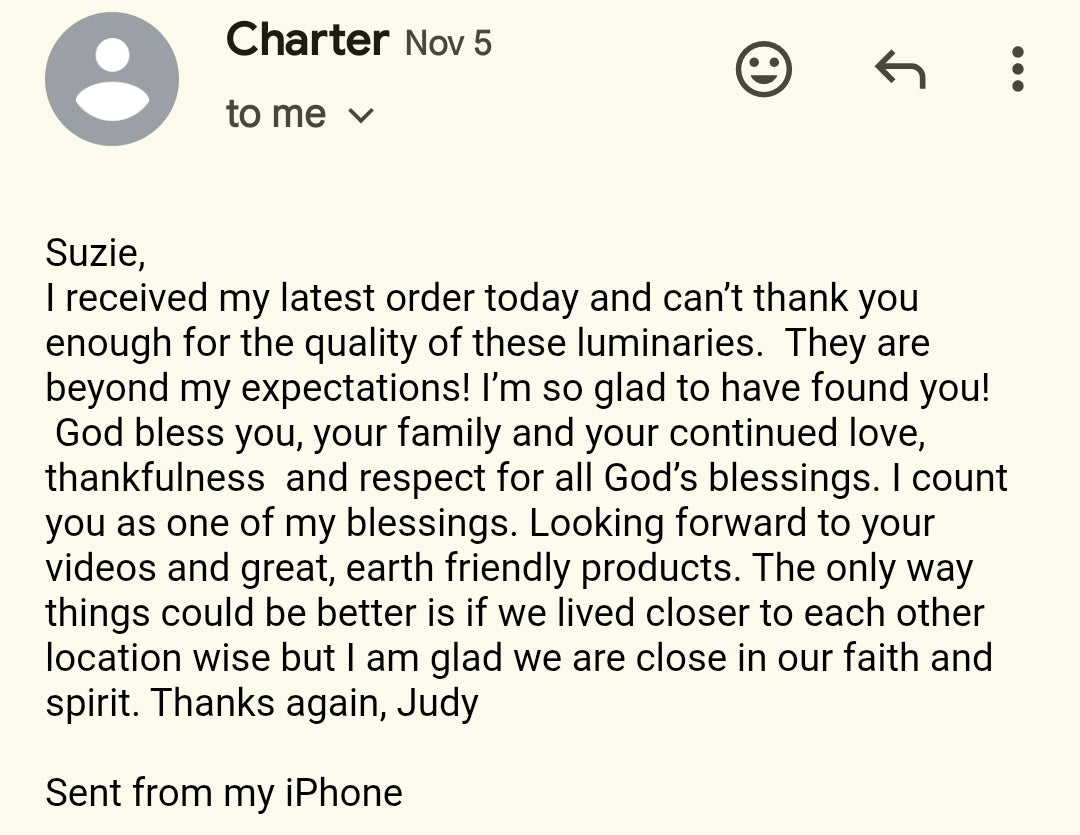Viewport: 1080px width, 835px height.
Task: Click the "Nov 5" date label
Action: coord(448,44)
